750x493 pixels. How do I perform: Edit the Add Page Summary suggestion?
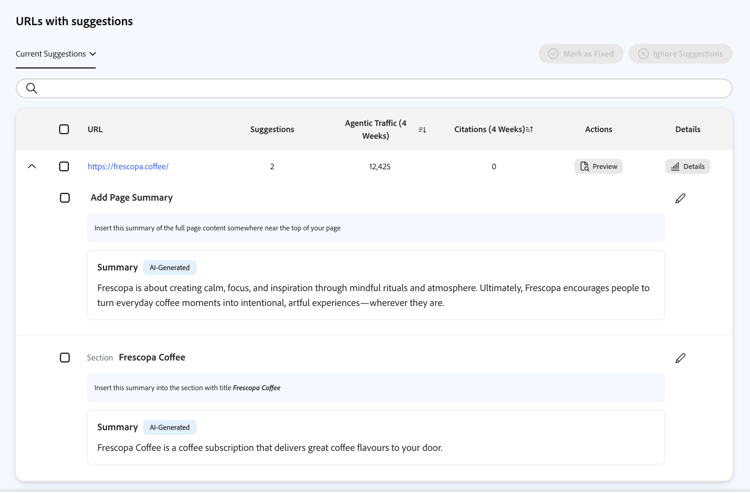[x=680, y=198]
